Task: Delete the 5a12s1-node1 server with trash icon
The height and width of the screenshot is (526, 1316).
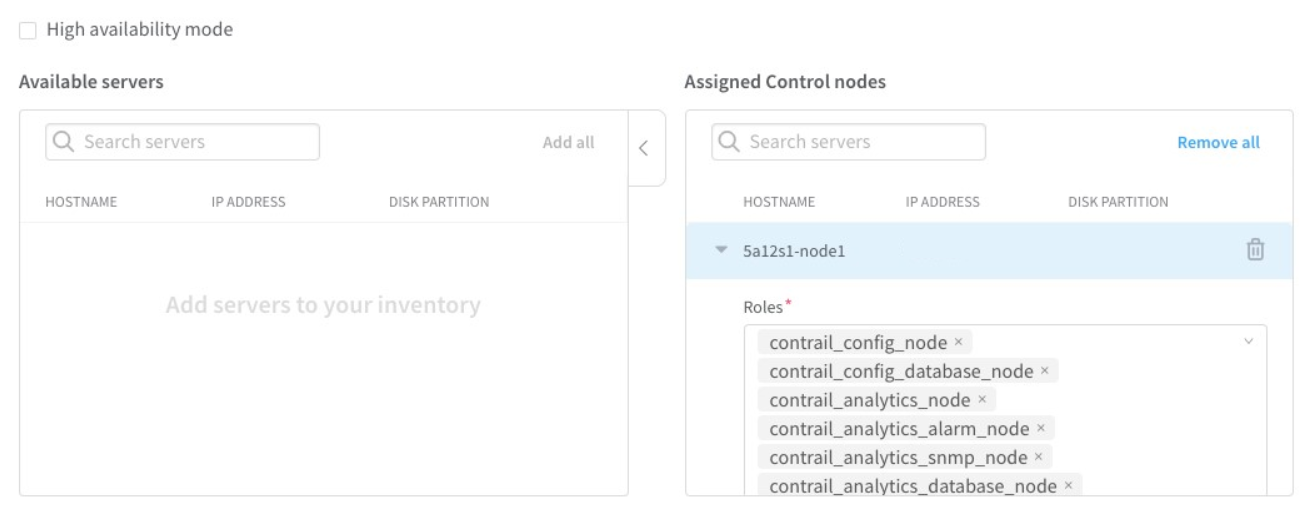Action: click(x=1255, y=251)
